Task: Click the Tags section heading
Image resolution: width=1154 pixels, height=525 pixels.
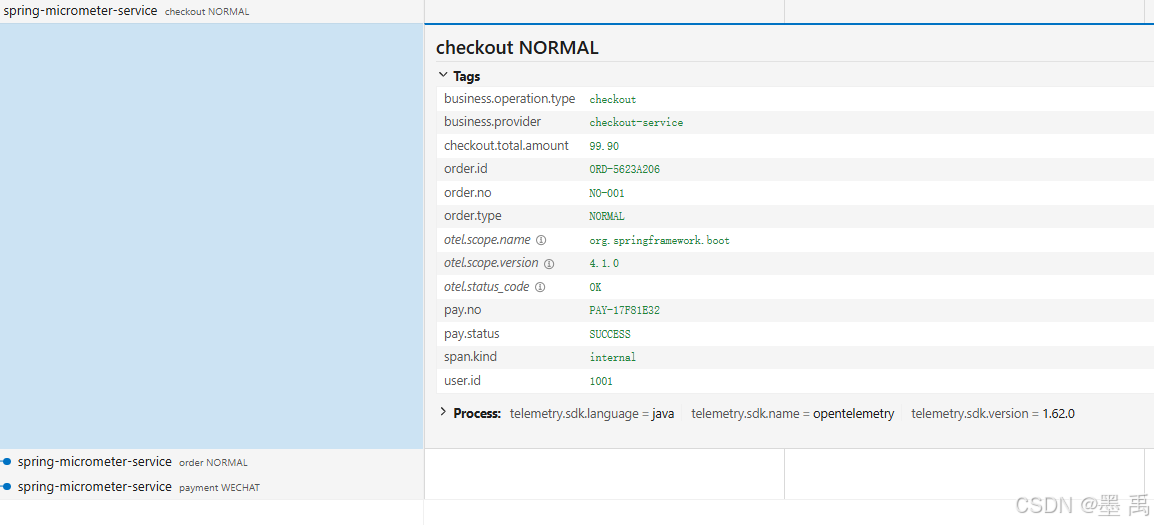Action: (x=467, y=76)
